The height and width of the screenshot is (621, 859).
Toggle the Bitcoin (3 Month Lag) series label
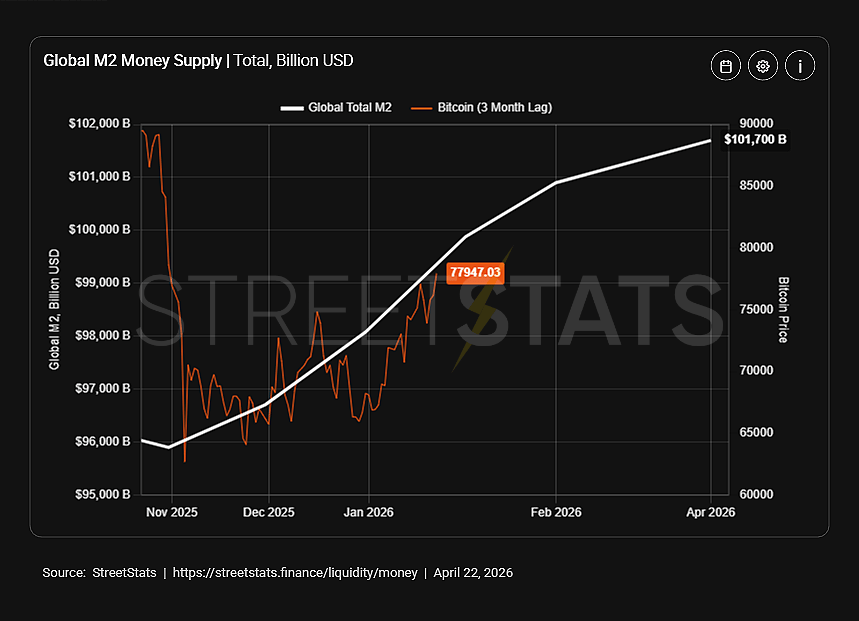point(494,107)
